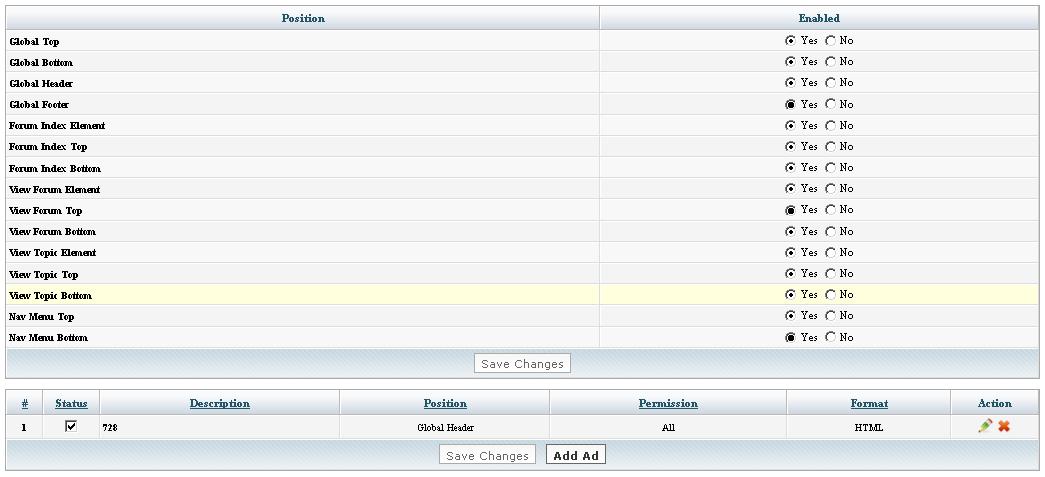Viewport: 1045px width, 477px height.
Task: Select No for Forum Index Element
Action: click(x=830, y=126)
